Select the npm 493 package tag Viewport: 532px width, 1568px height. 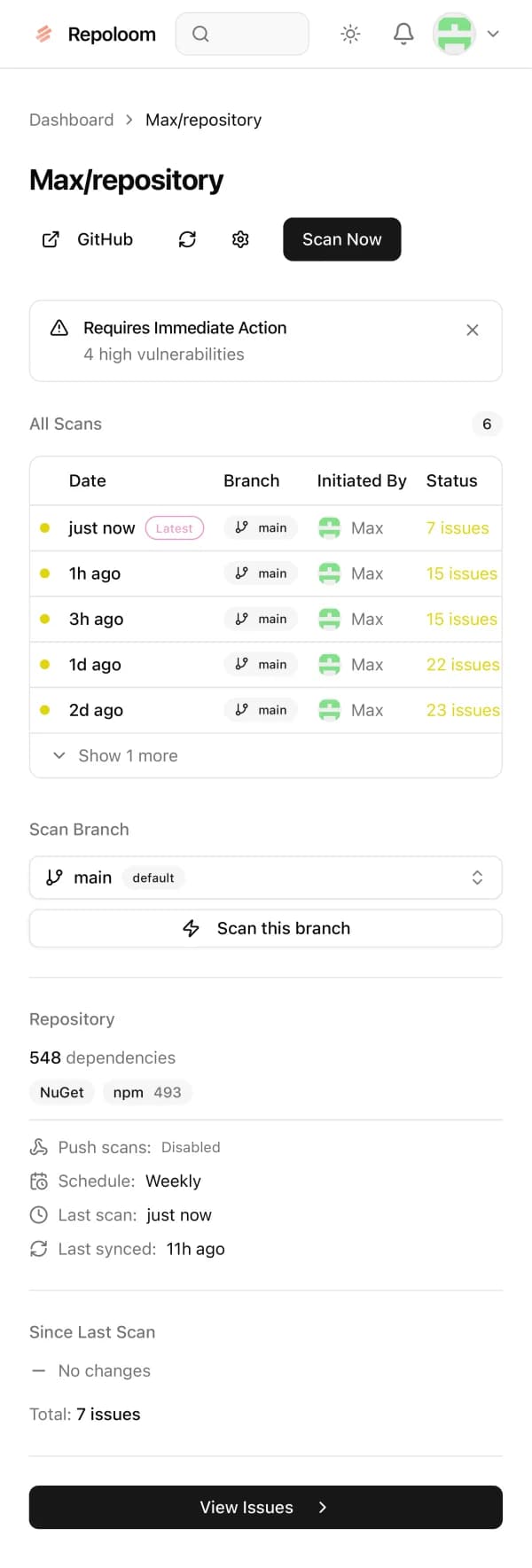pyautogui.click(x=147, y=1092)
